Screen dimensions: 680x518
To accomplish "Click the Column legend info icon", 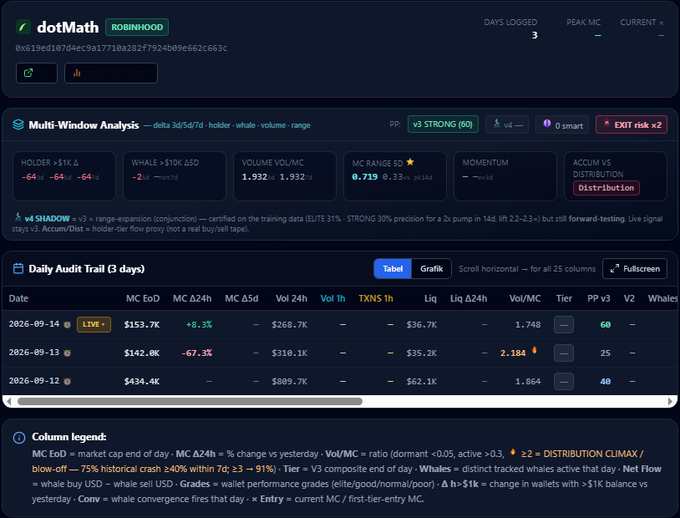I will [19, 438].
